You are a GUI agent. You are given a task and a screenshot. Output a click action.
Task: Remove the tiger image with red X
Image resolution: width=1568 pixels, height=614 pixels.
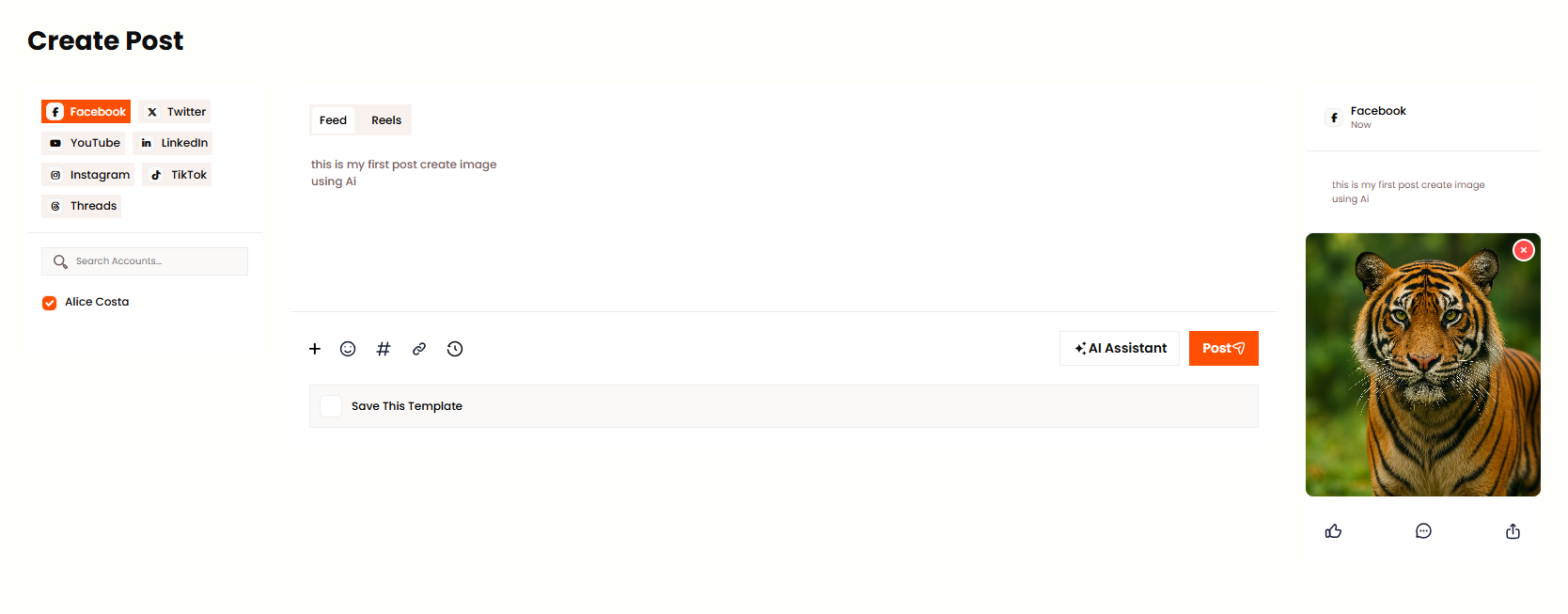pyautogui.click(x=1523, y=250)
